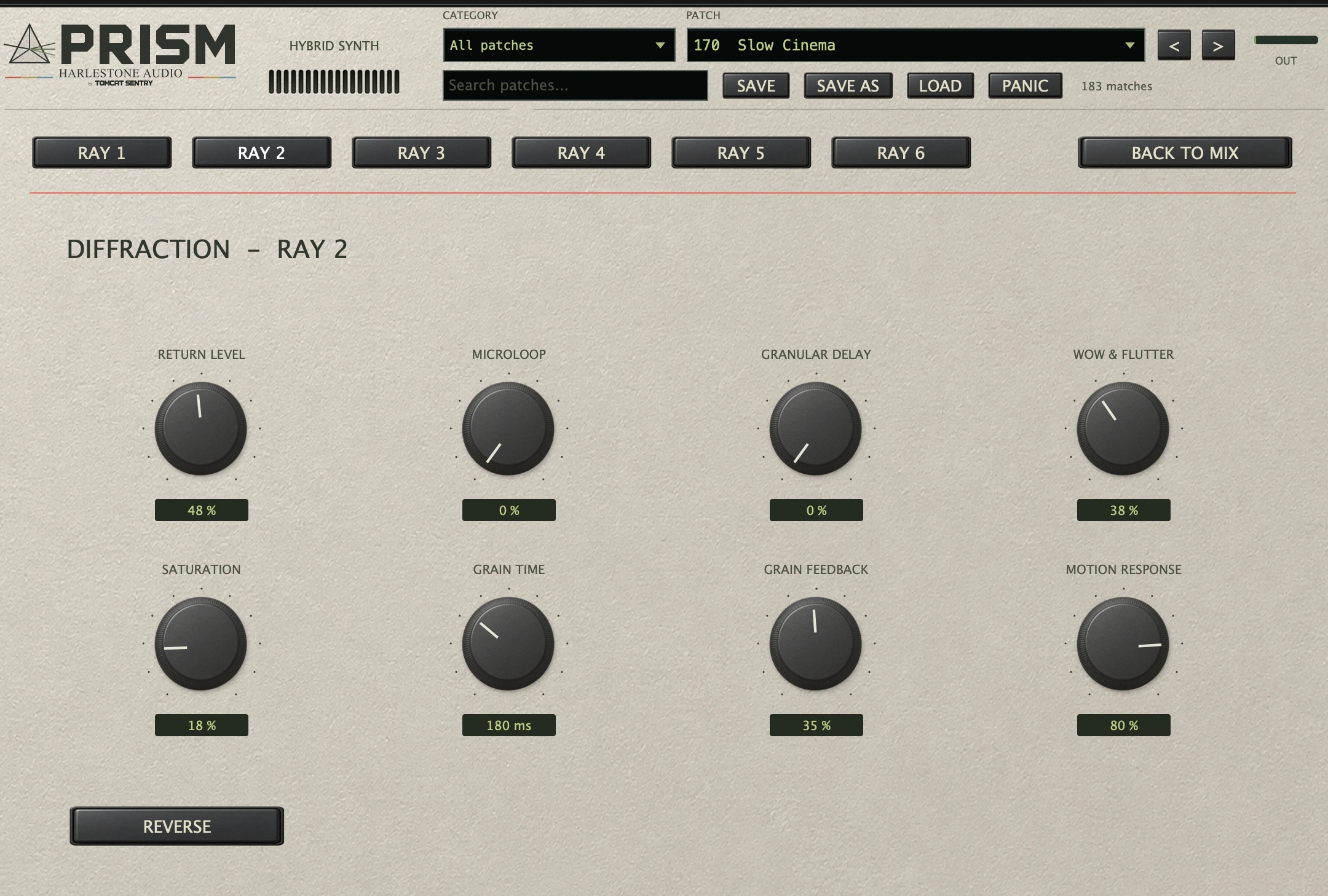Click the GRAIN TIME knob

click(x=508, y=643)
